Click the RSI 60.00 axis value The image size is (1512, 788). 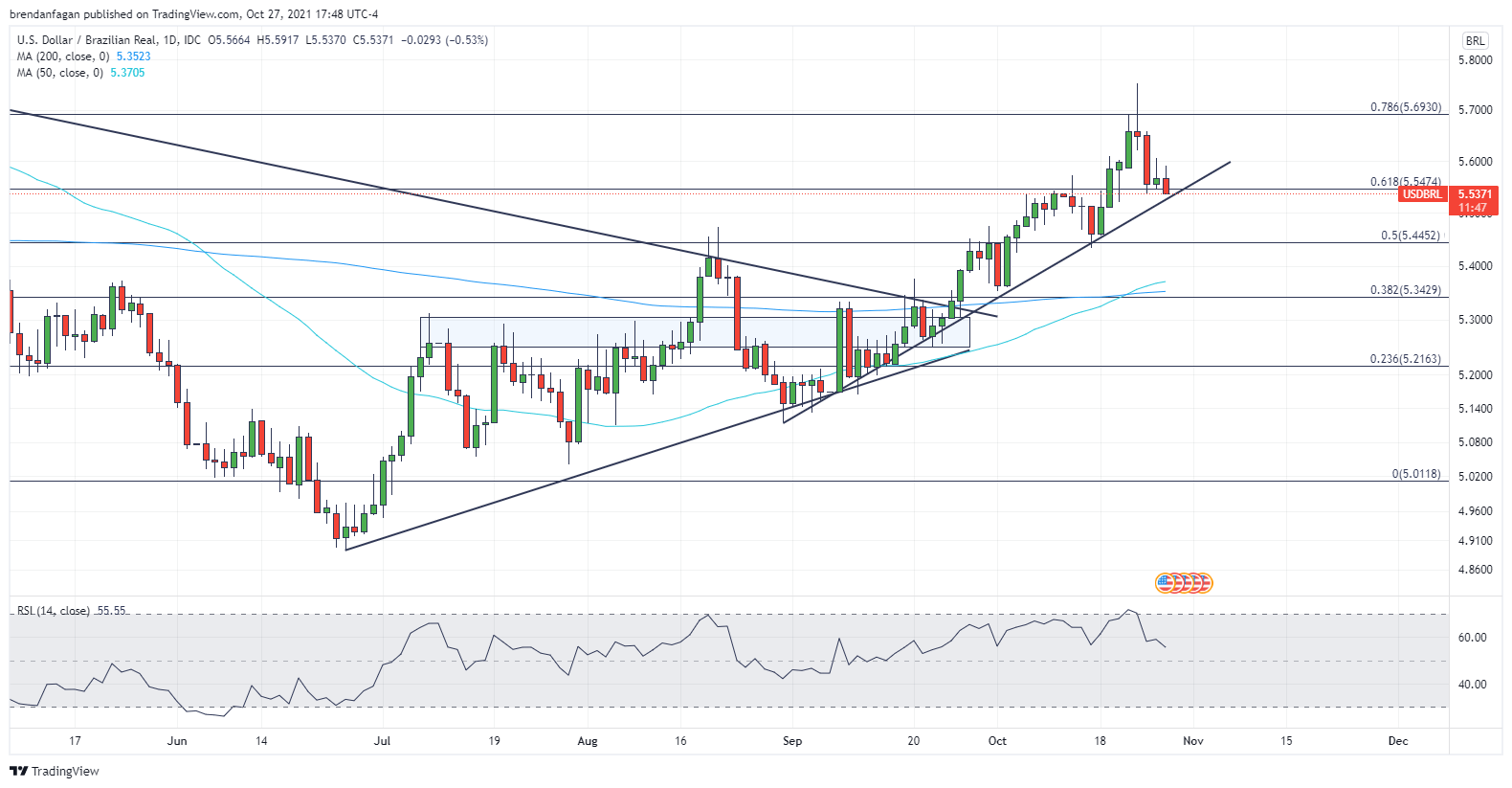click(1472, 638)
